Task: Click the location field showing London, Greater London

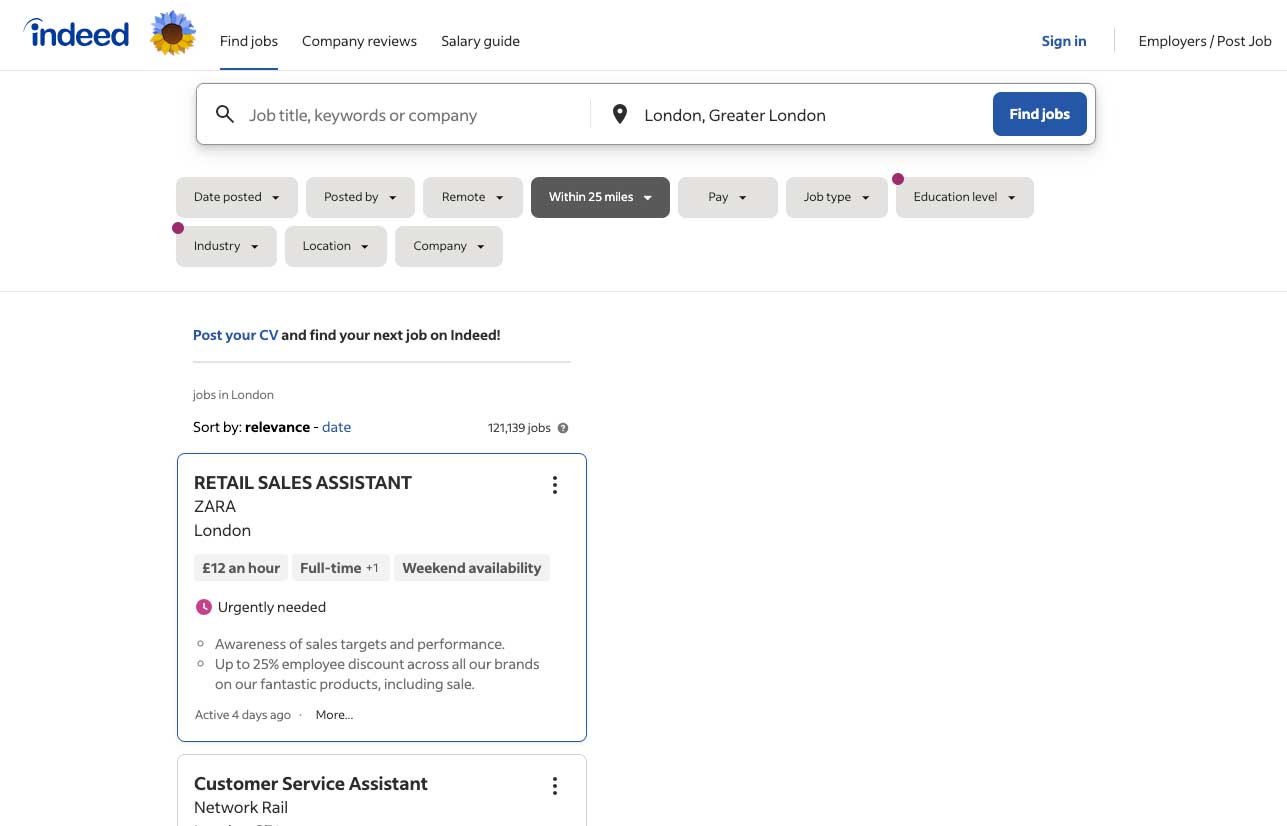Action: coord(810,115)
